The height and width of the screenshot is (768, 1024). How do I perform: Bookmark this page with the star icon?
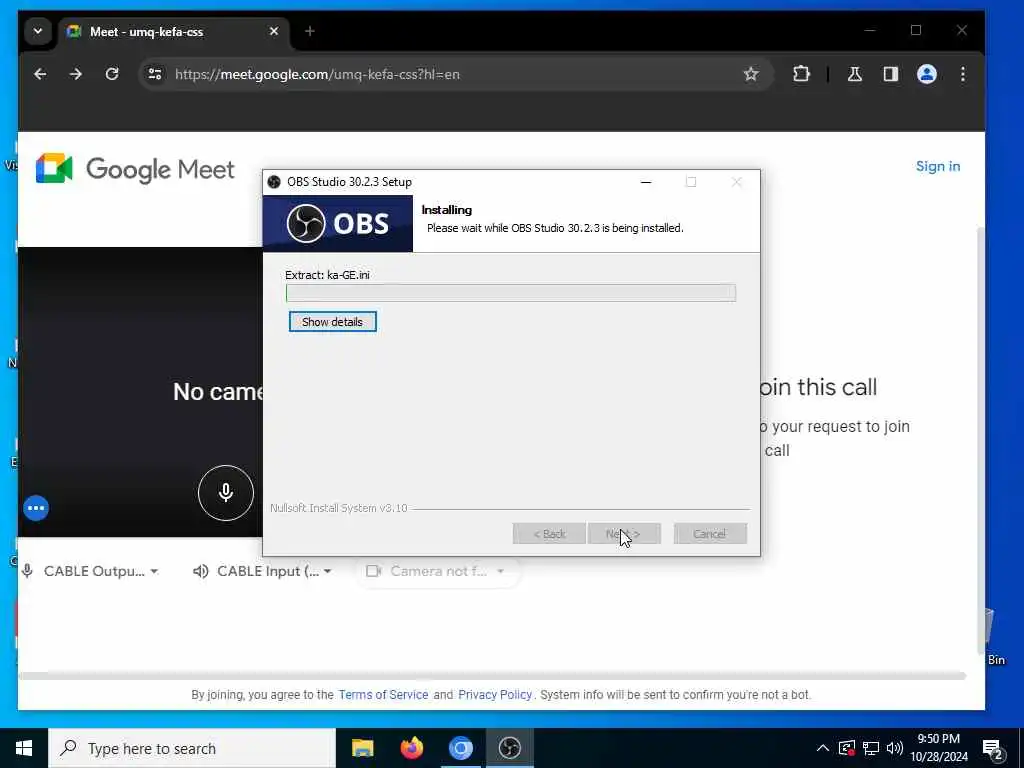(x=751, y=74)
